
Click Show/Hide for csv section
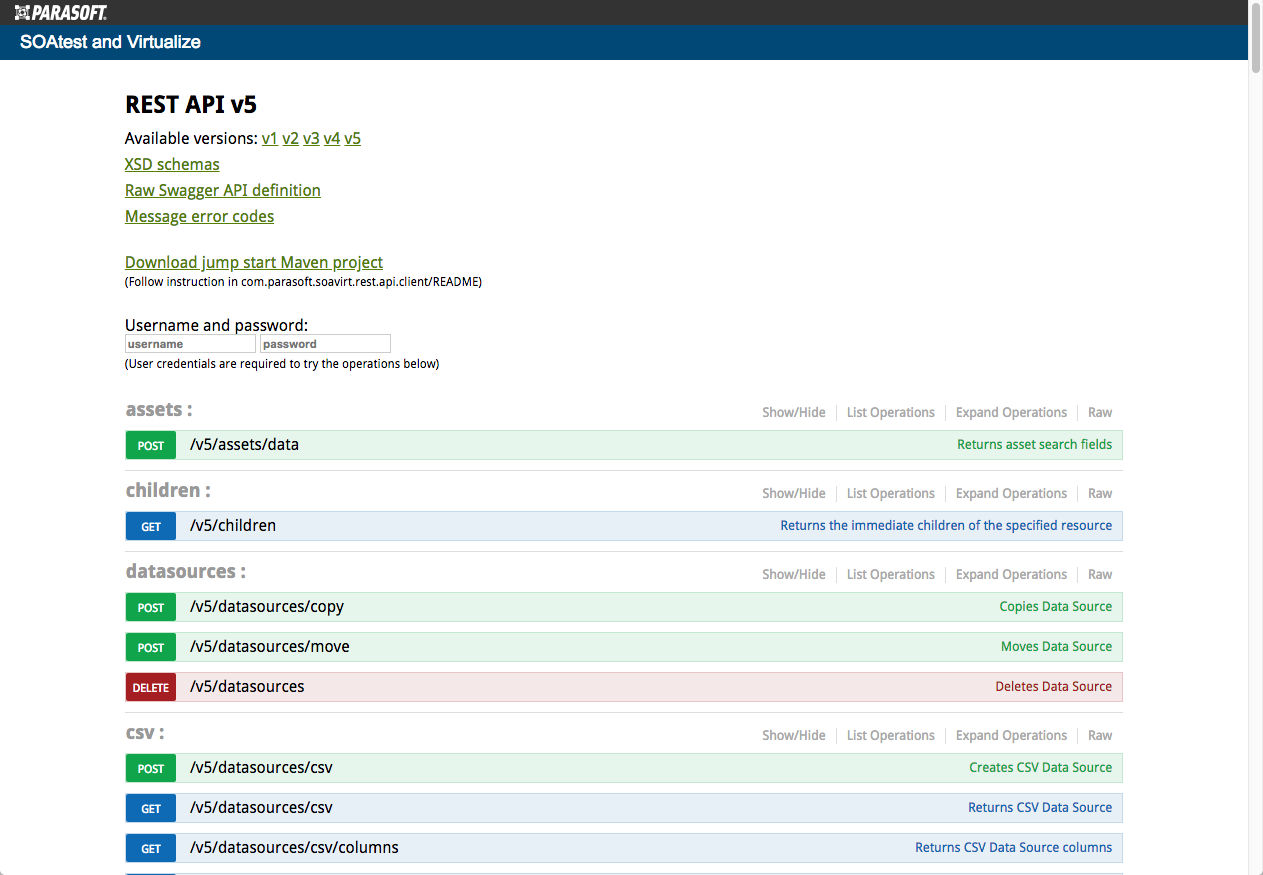(x=794, y=736)
